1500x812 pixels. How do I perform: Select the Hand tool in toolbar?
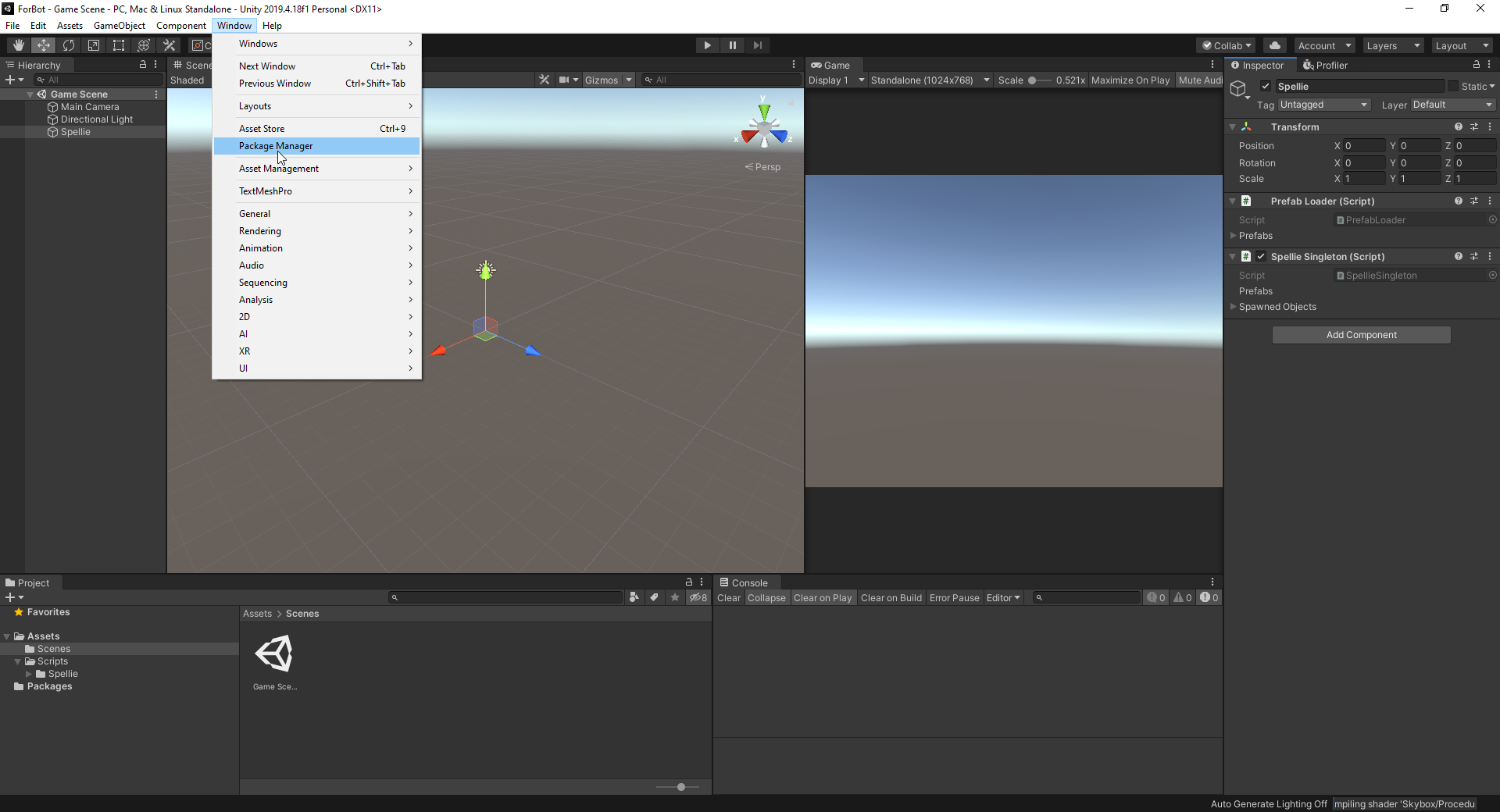tap(19, 45)
